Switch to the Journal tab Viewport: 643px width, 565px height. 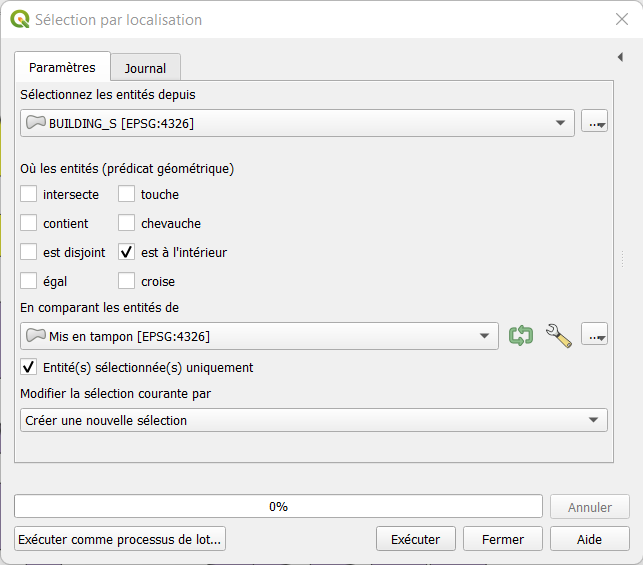[x=145, y=68]
